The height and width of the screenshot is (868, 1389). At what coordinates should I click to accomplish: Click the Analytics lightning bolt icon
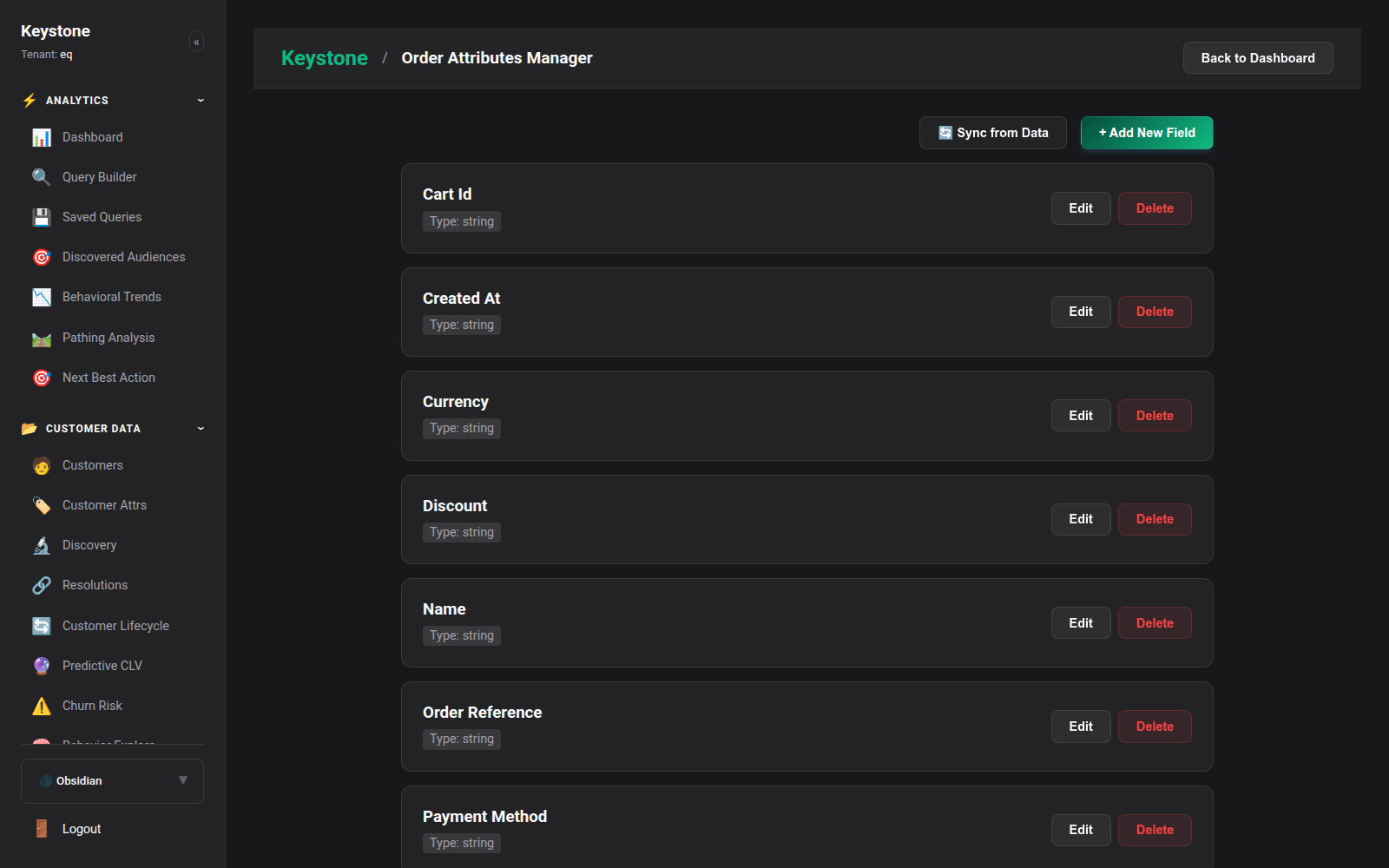(x=30, y=100)
